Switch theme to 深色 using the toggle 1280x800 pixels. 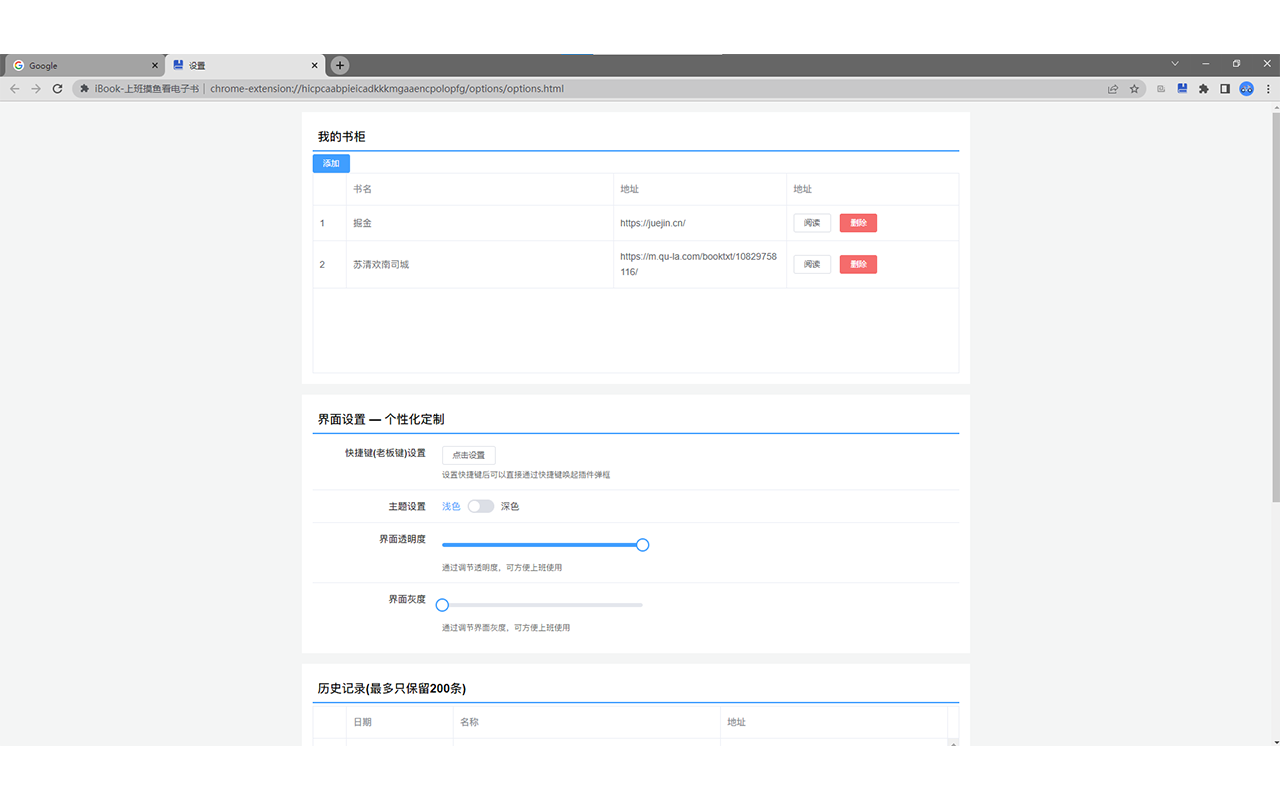[x=481, y=506]
